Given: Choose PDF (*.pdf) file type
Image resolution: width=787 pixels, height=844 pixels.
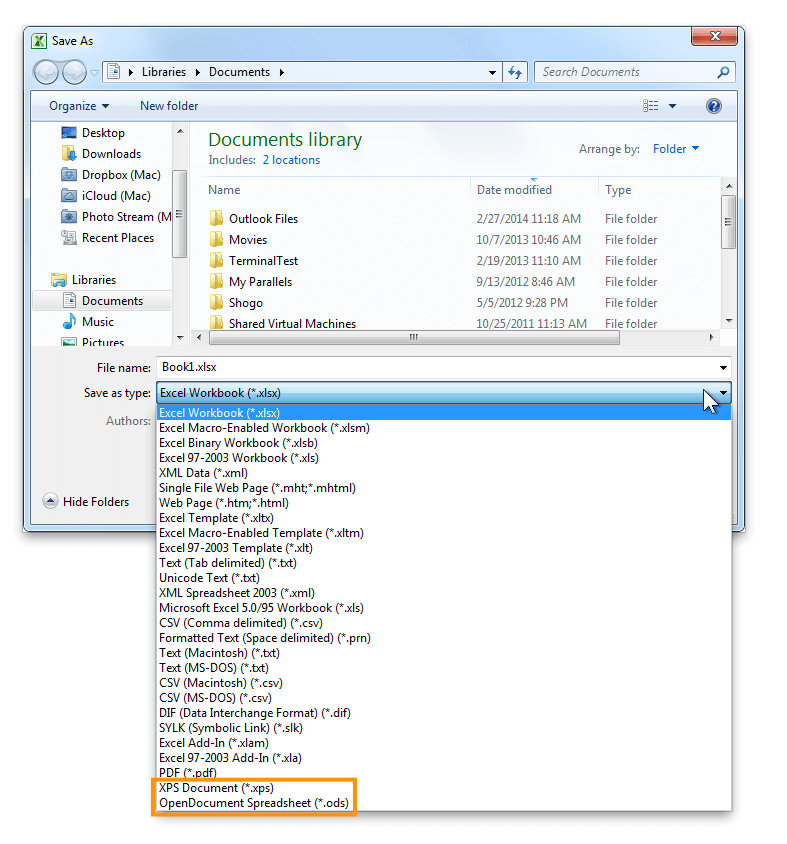Looking at the screenshot, I should pos(444,773).
